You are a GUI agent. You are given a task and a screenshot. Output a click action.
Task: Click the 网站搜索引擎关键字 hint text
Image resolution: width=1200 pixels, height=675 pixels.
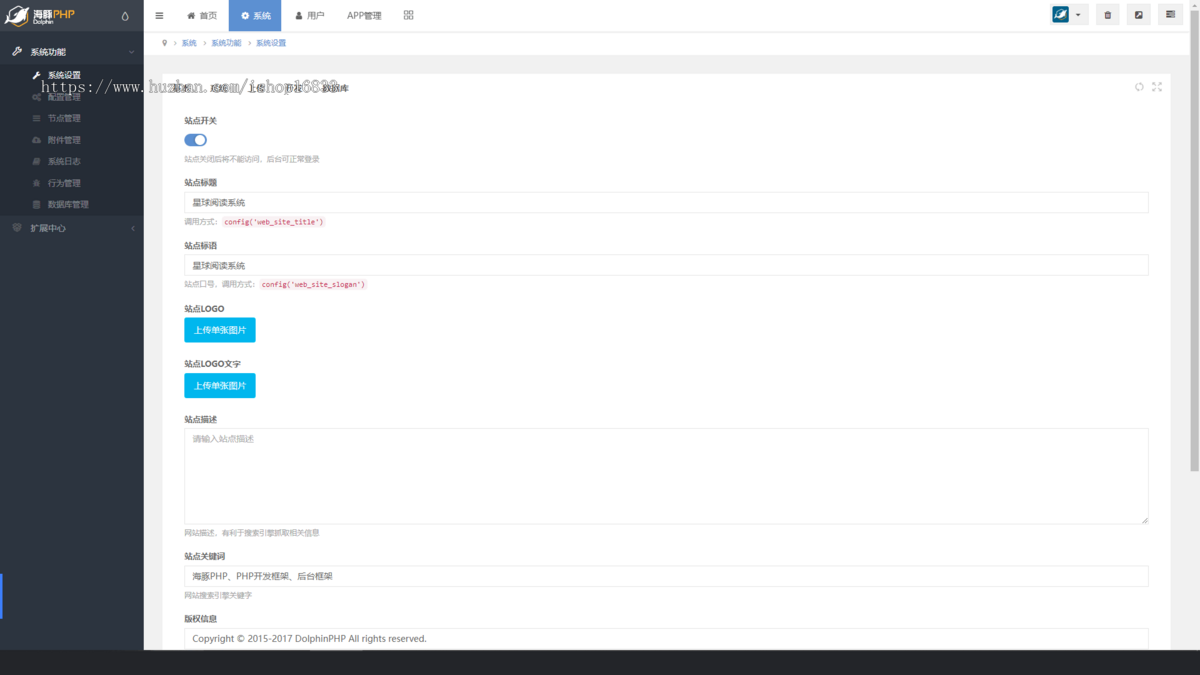pyautogui.click(x=218, y=595)
